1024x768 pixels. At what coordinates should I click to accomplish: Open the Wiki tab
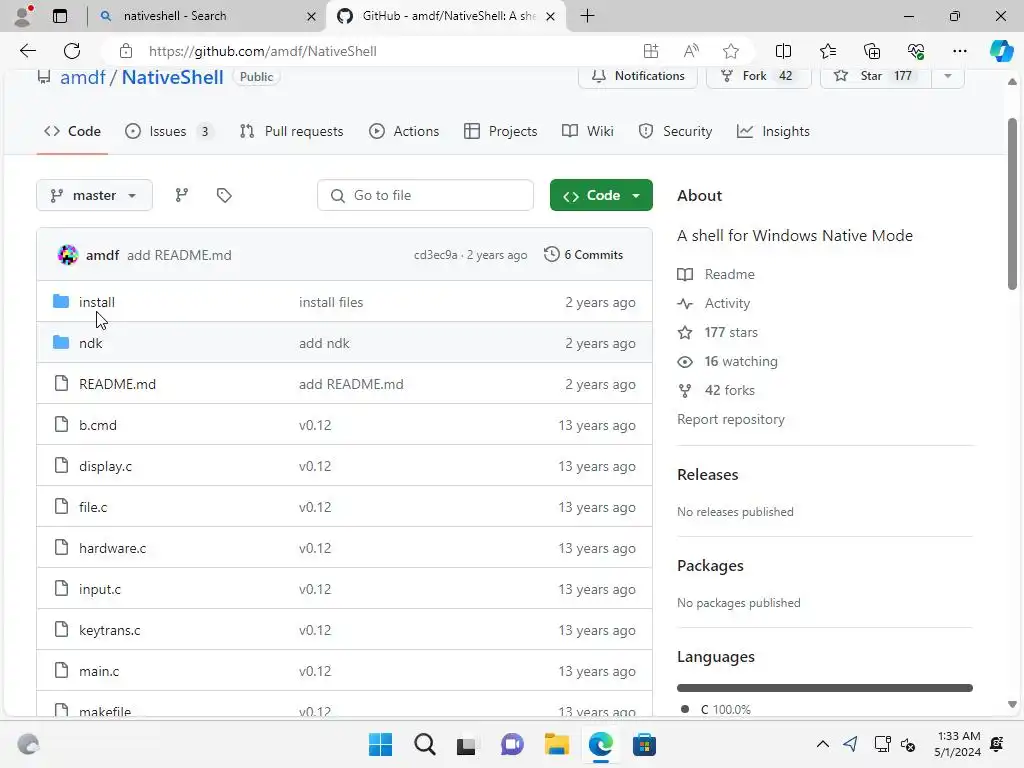coord(588,131)
